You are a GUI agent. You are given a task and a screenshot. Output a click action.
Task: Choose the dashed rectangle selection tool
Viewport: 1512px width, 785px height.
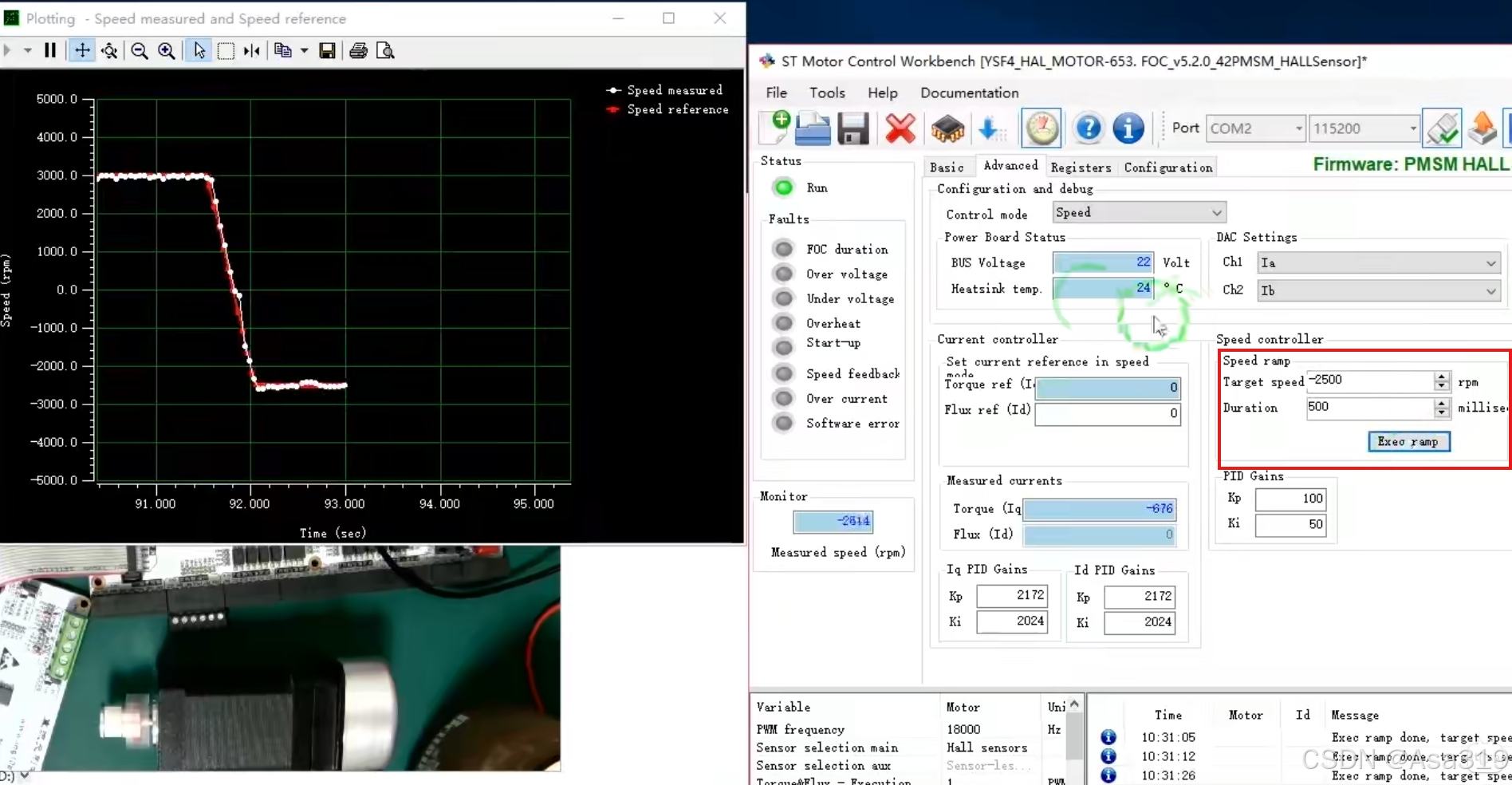pyautogui.click(x=226, y=50)
